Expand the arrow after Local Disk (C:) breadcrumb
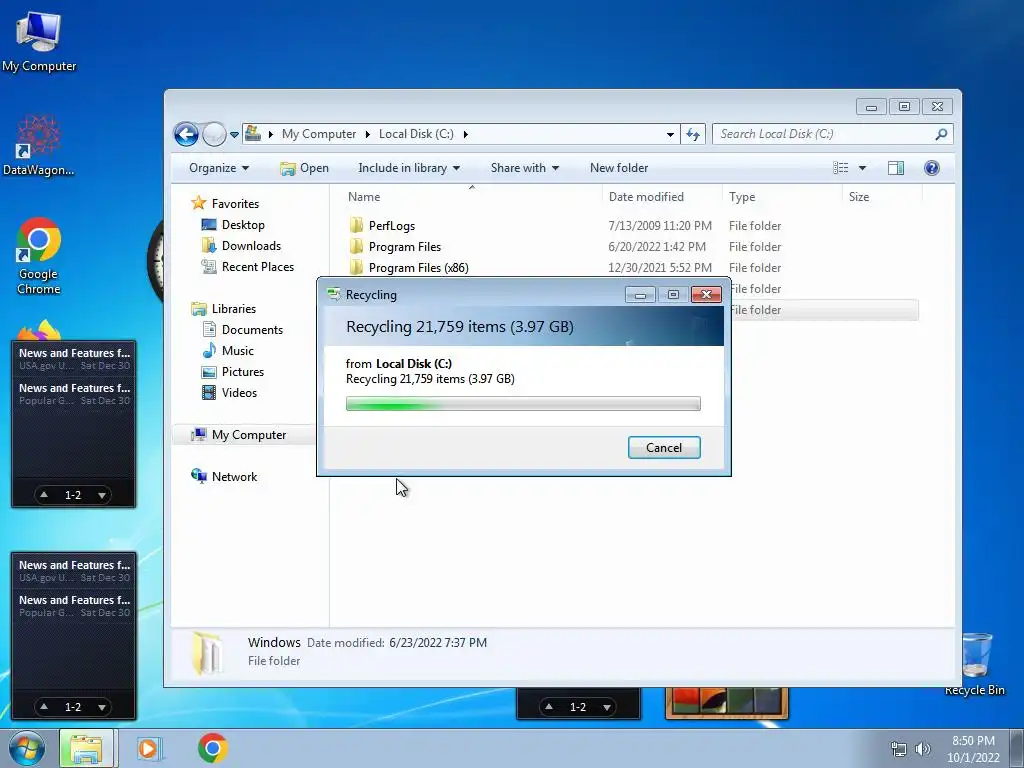This screenshot has width=1024, height=768. [466, 135]
